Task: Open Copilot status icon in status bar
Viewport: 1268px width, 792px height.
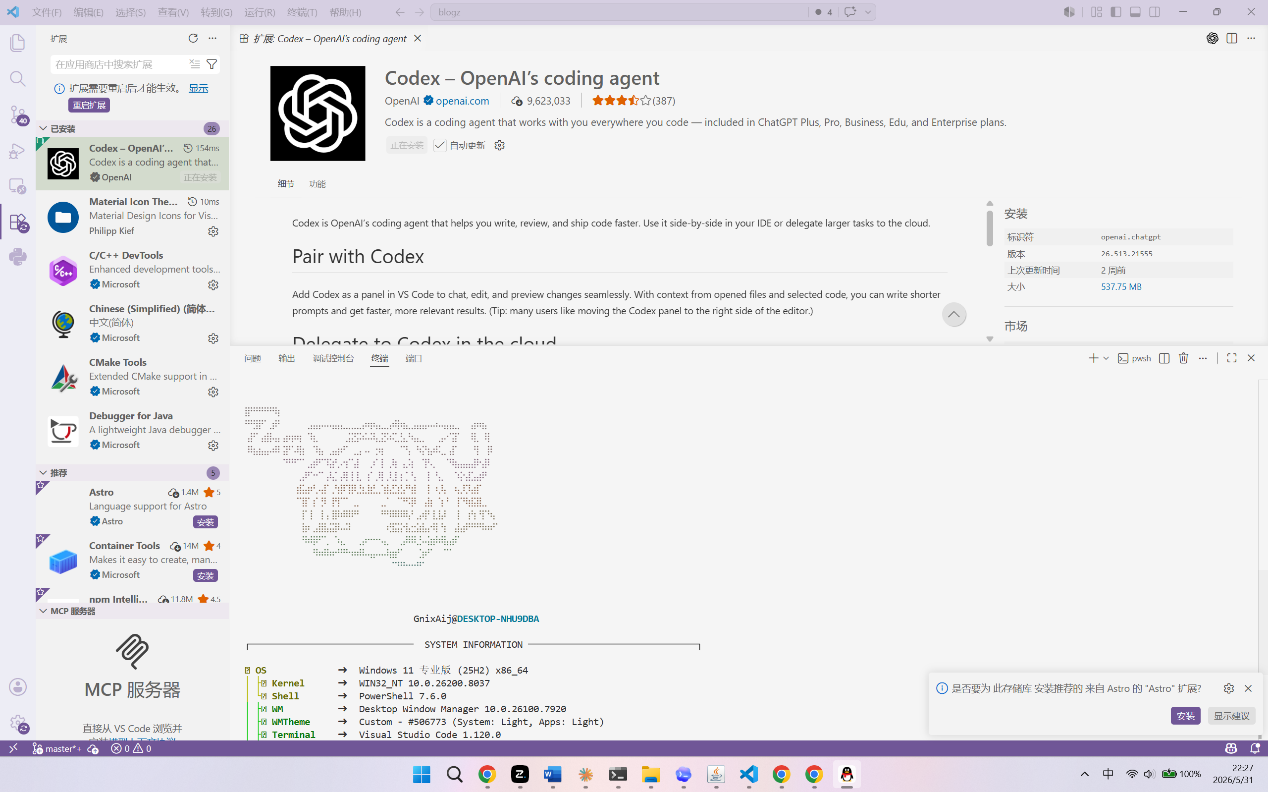Action: tap(1231, 748)
